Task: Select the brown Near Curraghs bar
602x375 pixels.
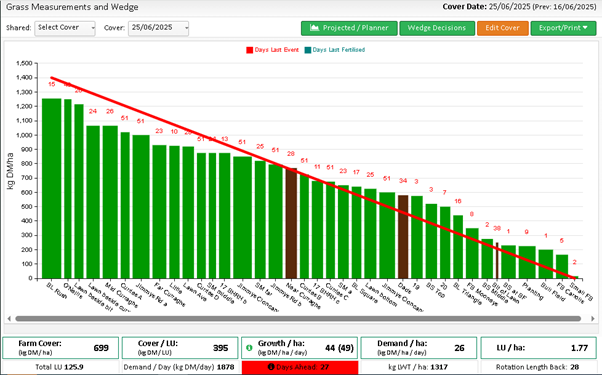Action: 291,223
